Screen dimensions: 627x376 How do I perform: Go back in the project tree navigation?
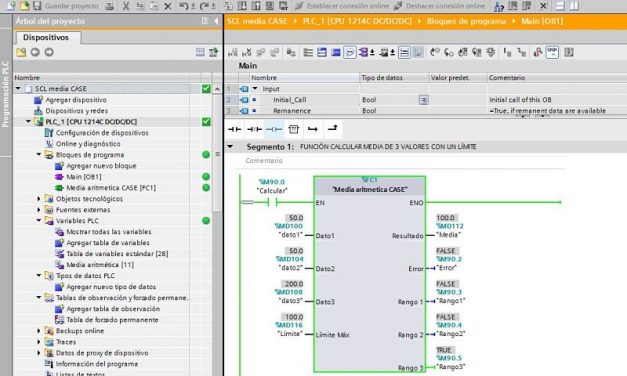pos(35,52)
